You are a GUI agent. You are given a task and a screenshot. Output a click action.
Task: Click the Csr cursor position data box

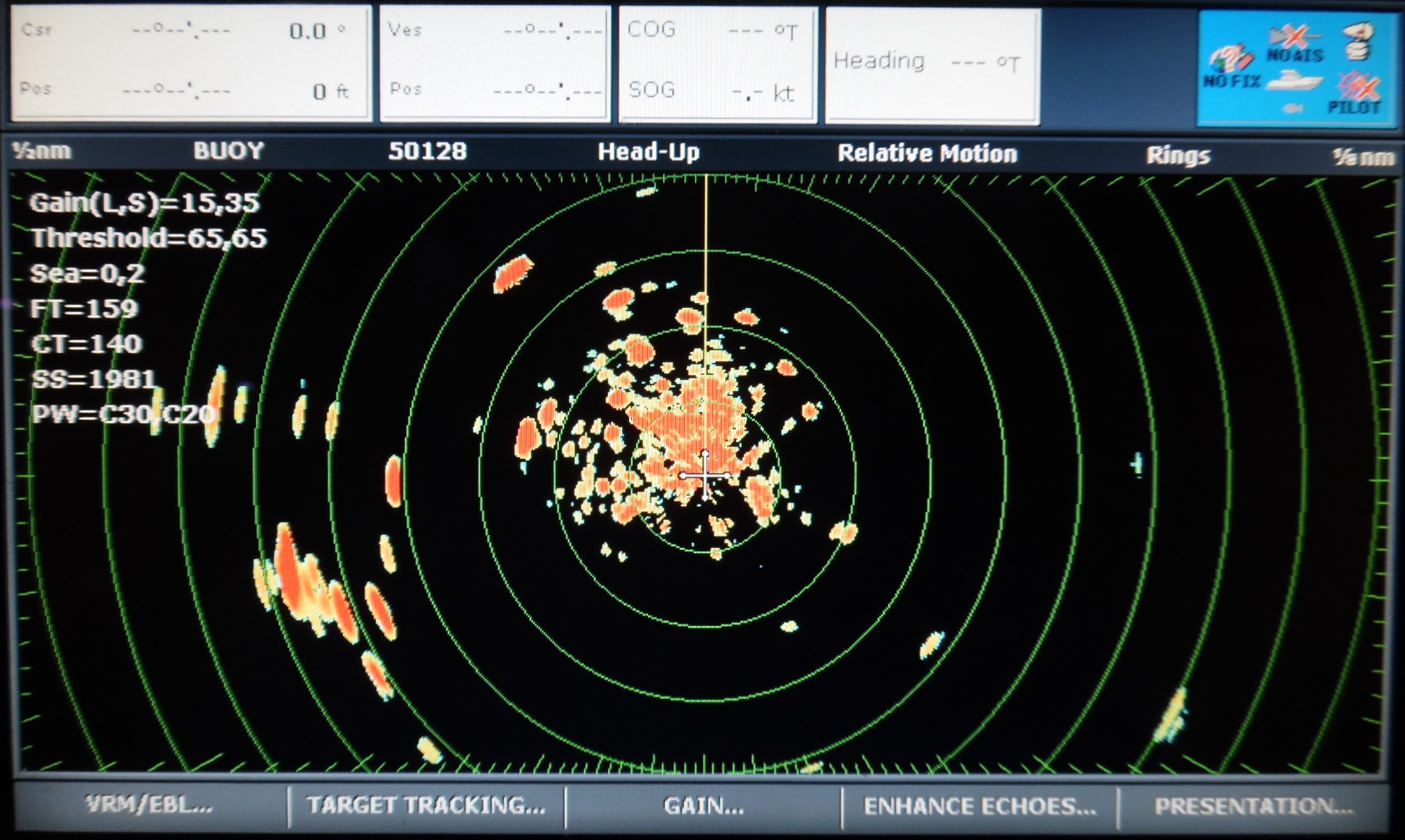191,62
